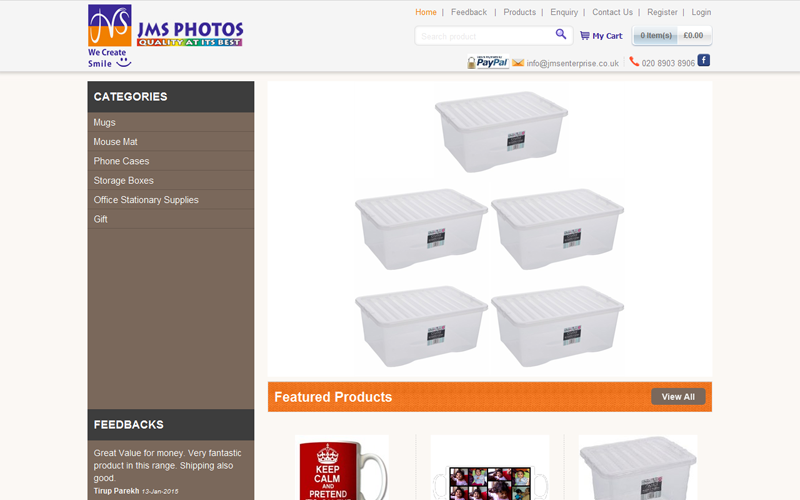This screenshot has width=800, height=500.
Task: Select the Storage Boxes category
Action: 171,181
